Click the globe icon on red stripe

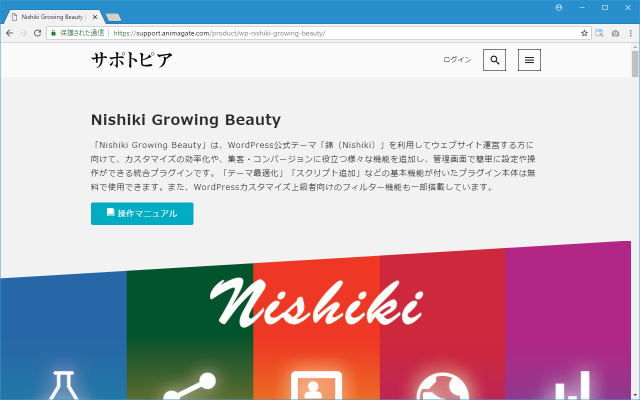coord(442,387)
